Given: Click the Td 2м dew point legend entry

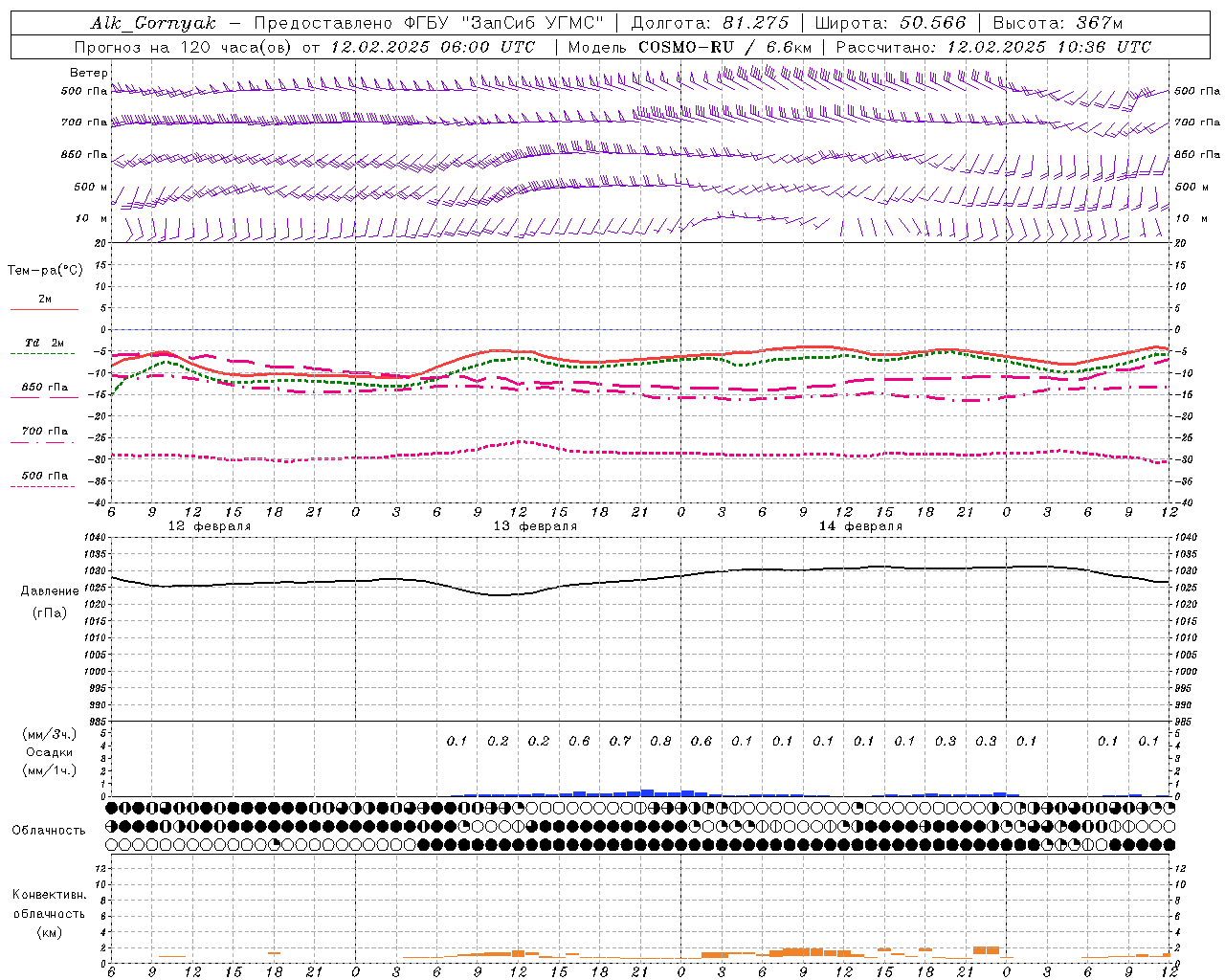Looking at the screenshot, I should click(45, 343).
